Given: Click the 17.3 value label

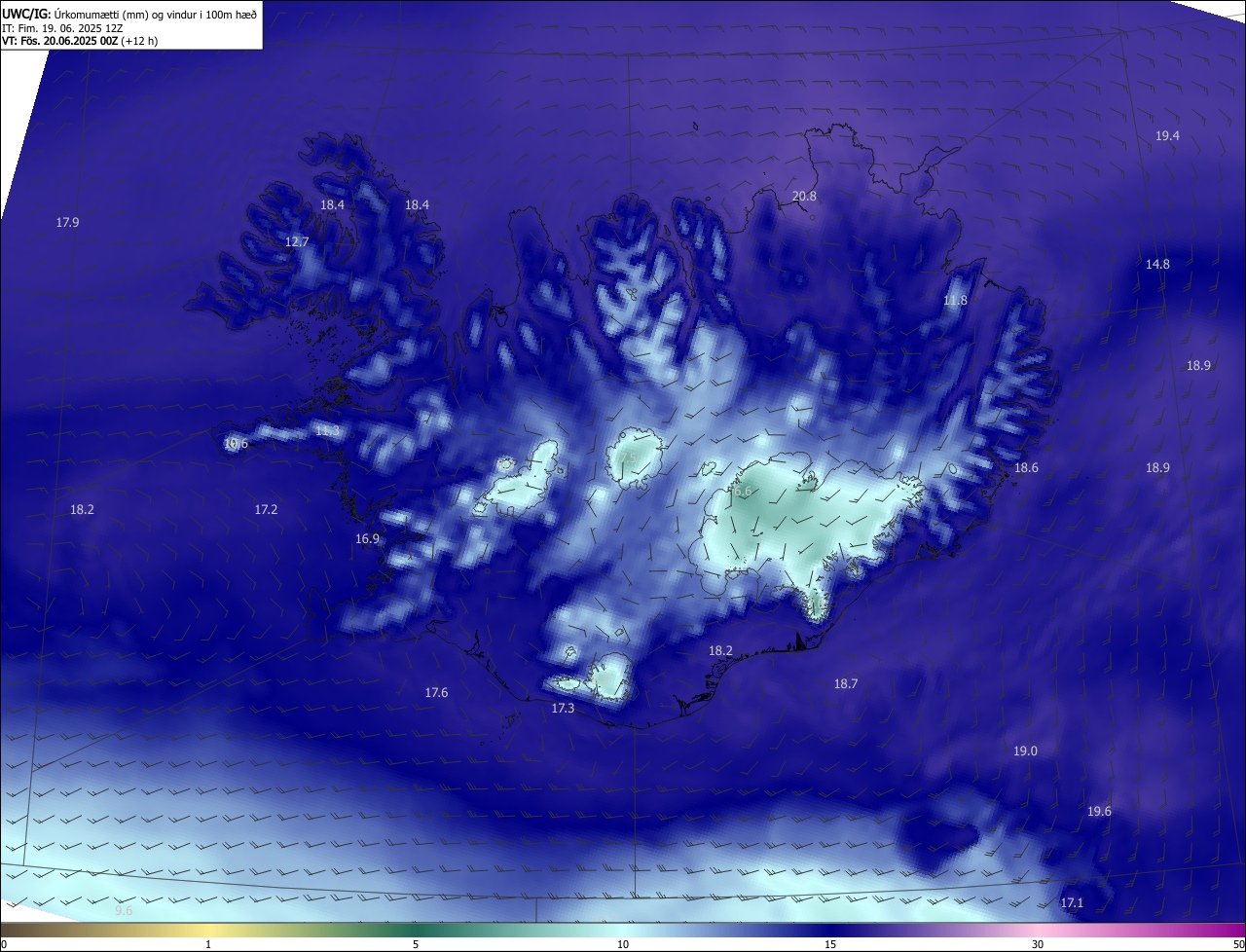Looking at the screenshot, I should [x=563, y=709].
